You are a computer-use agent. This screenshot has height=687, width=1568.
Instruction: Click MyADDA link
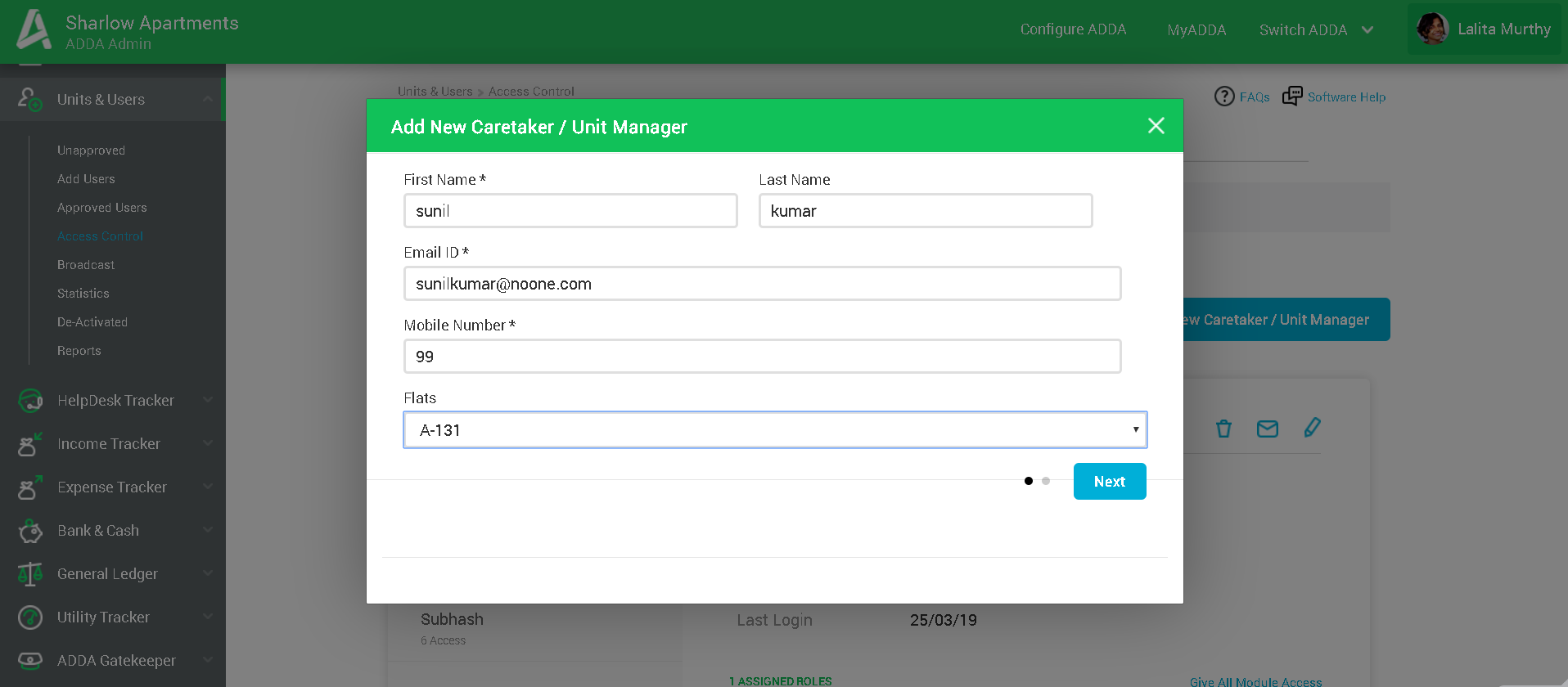1196,30
